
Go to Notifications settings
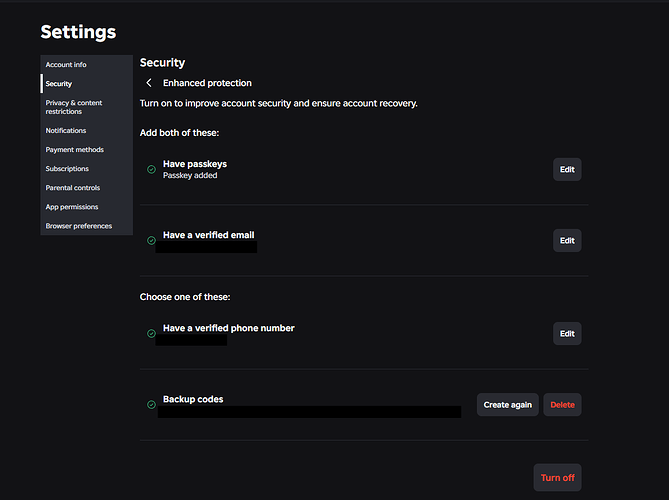pos(87,131)
